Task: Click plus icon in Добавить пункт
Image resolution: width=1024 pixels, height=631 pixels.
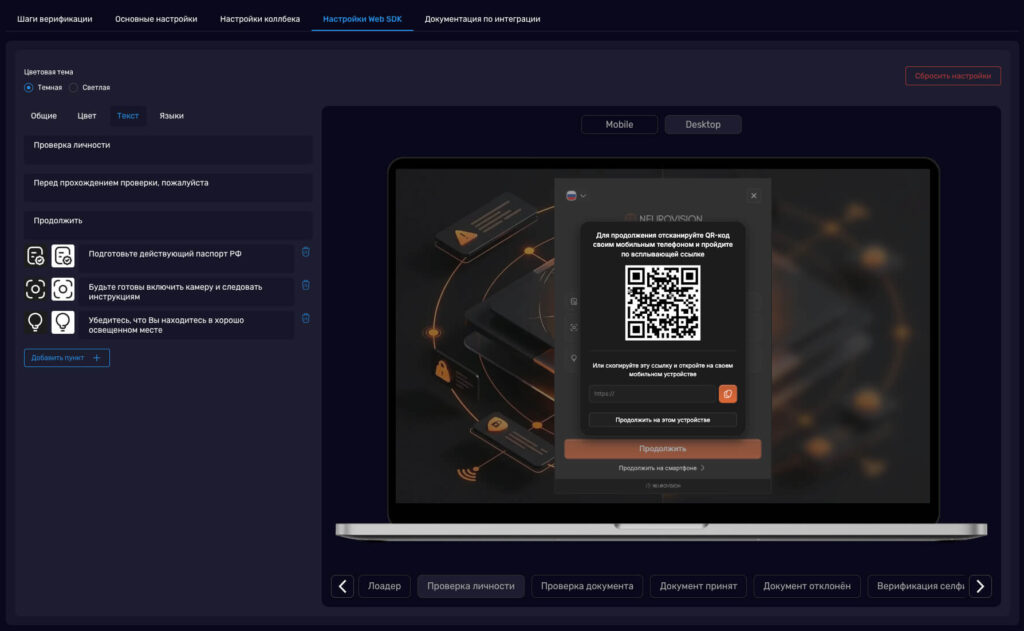Action: pos(97,358)
